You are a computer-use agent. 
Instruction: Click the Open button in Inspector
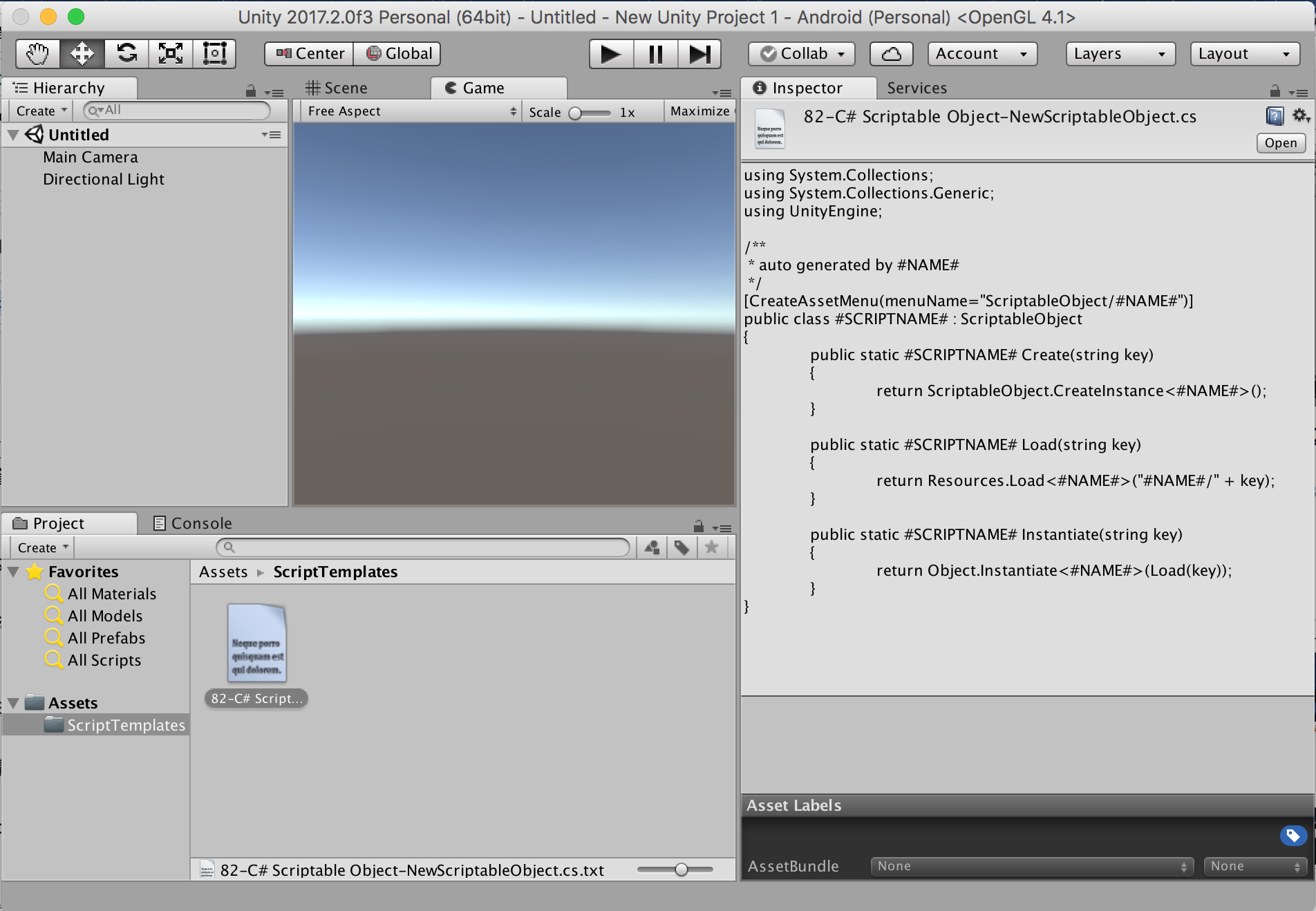[x=1281, y=143]
